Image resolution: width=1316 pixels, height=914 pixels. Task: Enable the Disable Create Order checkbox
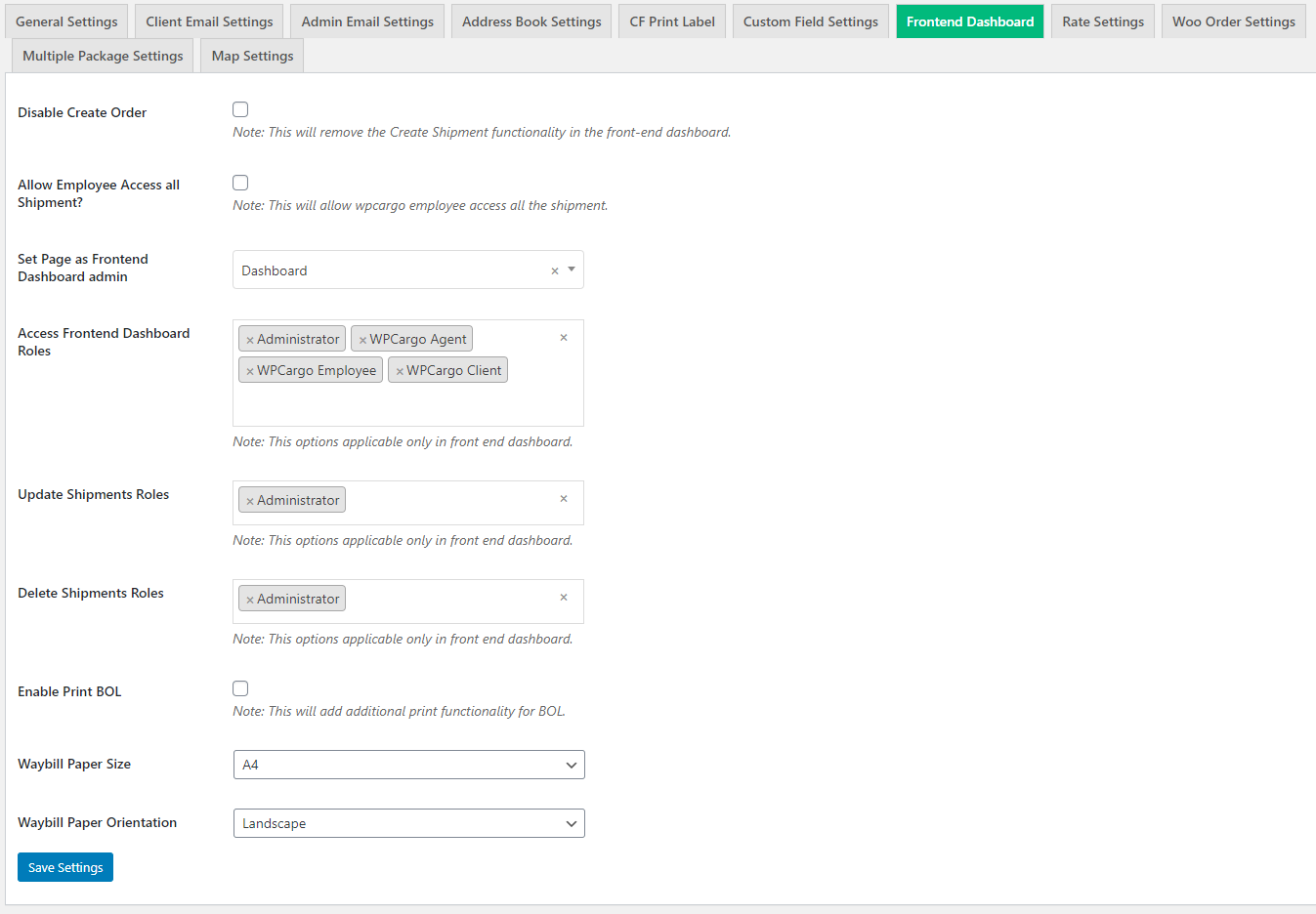(x=240, y=109)
